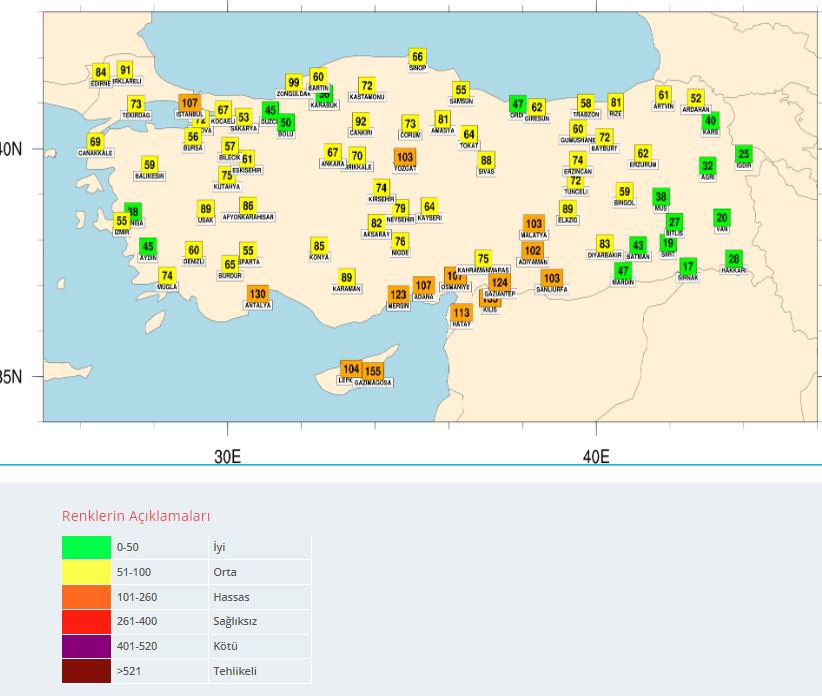Select the green Igdir marker showing 25
Image resolution: width=822 pixels, height=696 pixels.
coord(742,154)
